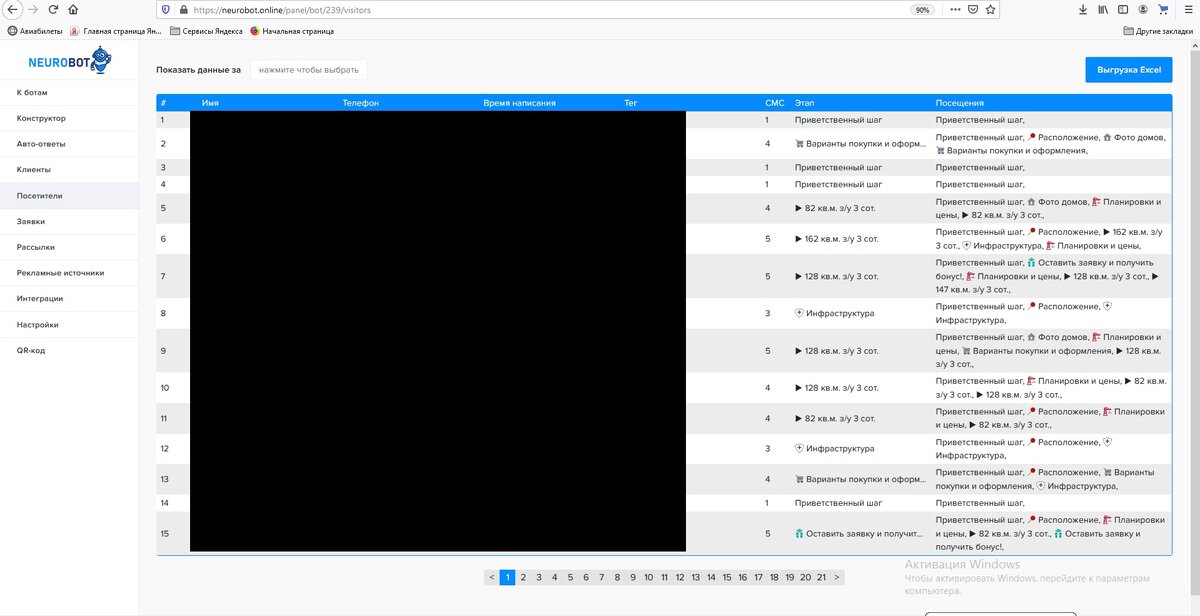
Task: Go back with the browser back arrow
Action: click(11, 9)
